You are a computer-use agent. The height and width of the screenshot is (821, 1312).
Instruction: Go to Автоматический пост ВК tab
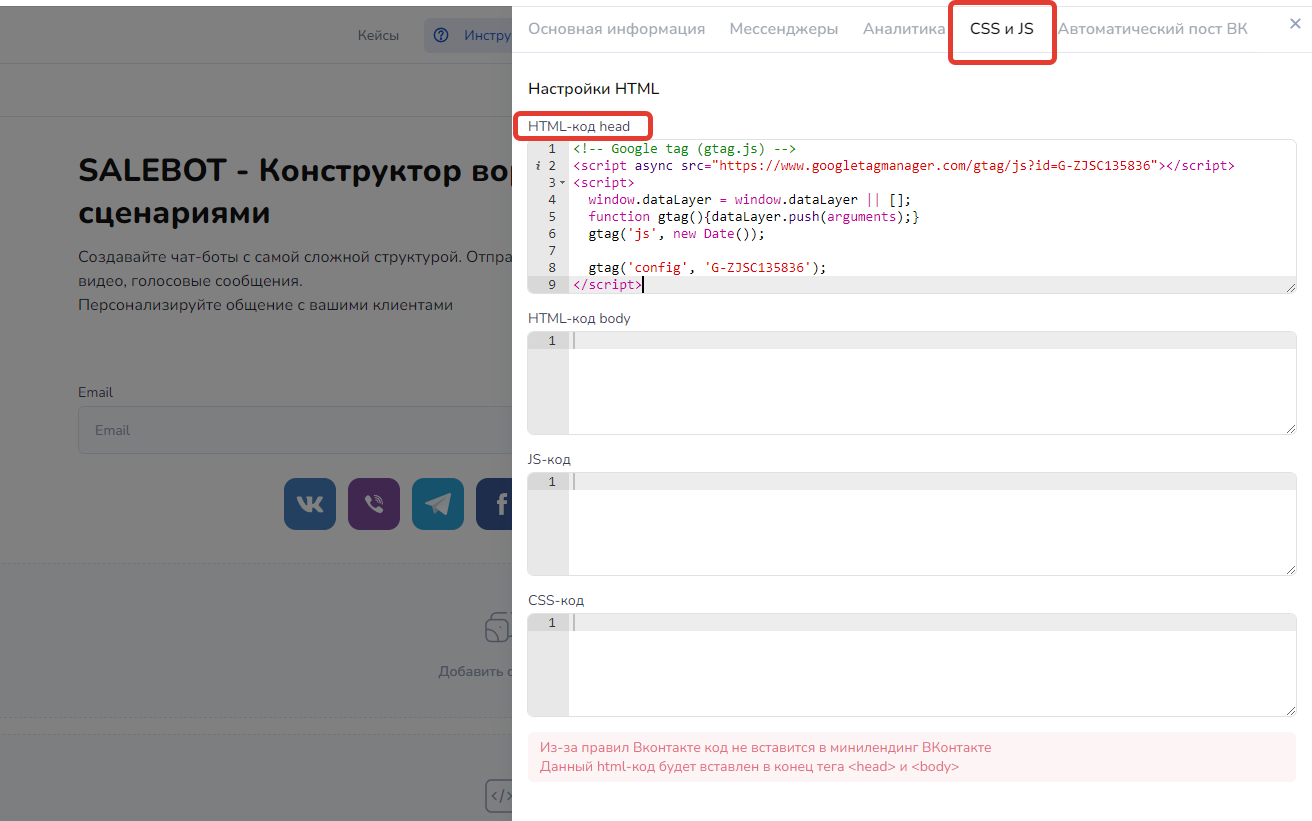tap(1152, 29)
